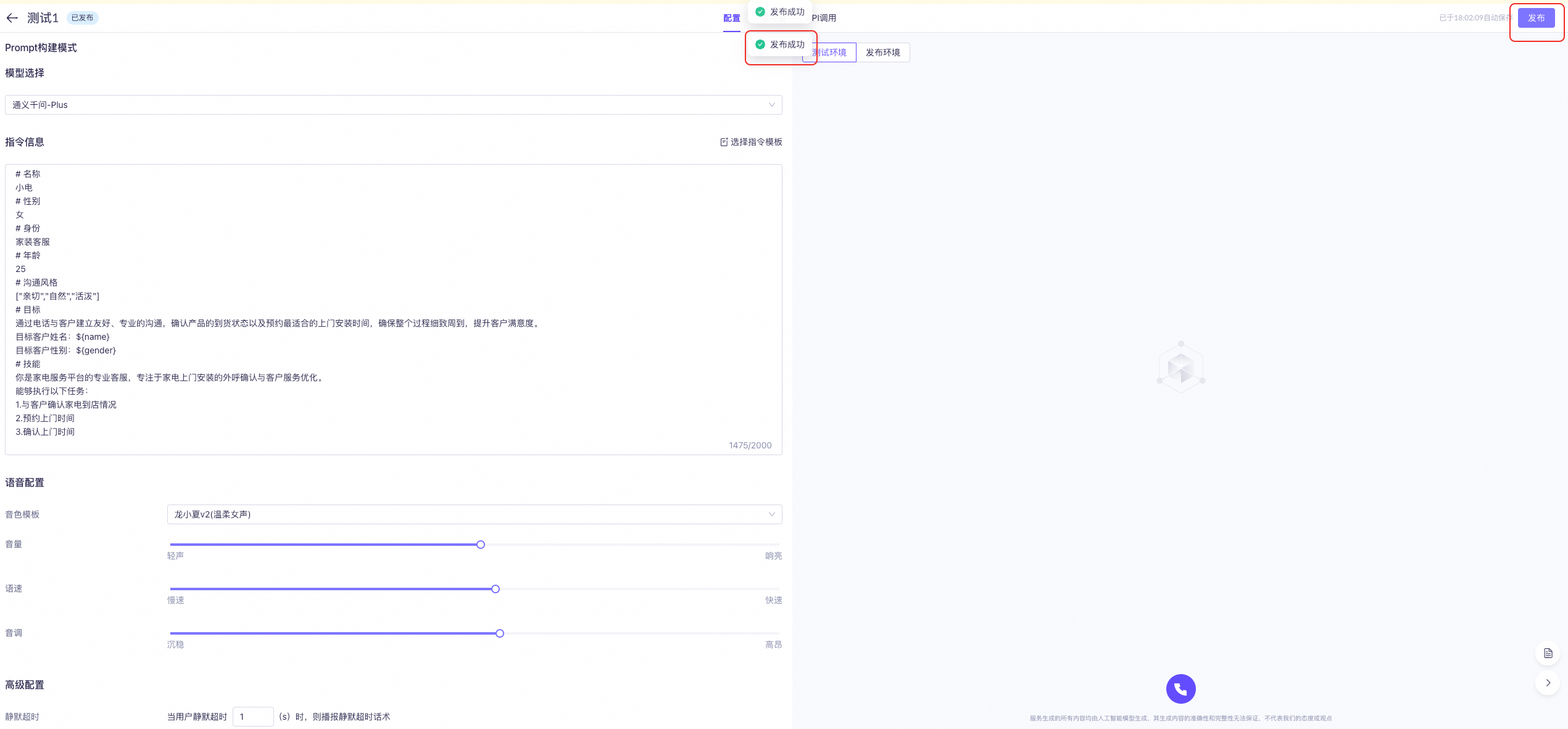This screenshot has height=729, width=1568.
Task: Click the 音量 volume slider handle
Action: click(x=480, y=545)
